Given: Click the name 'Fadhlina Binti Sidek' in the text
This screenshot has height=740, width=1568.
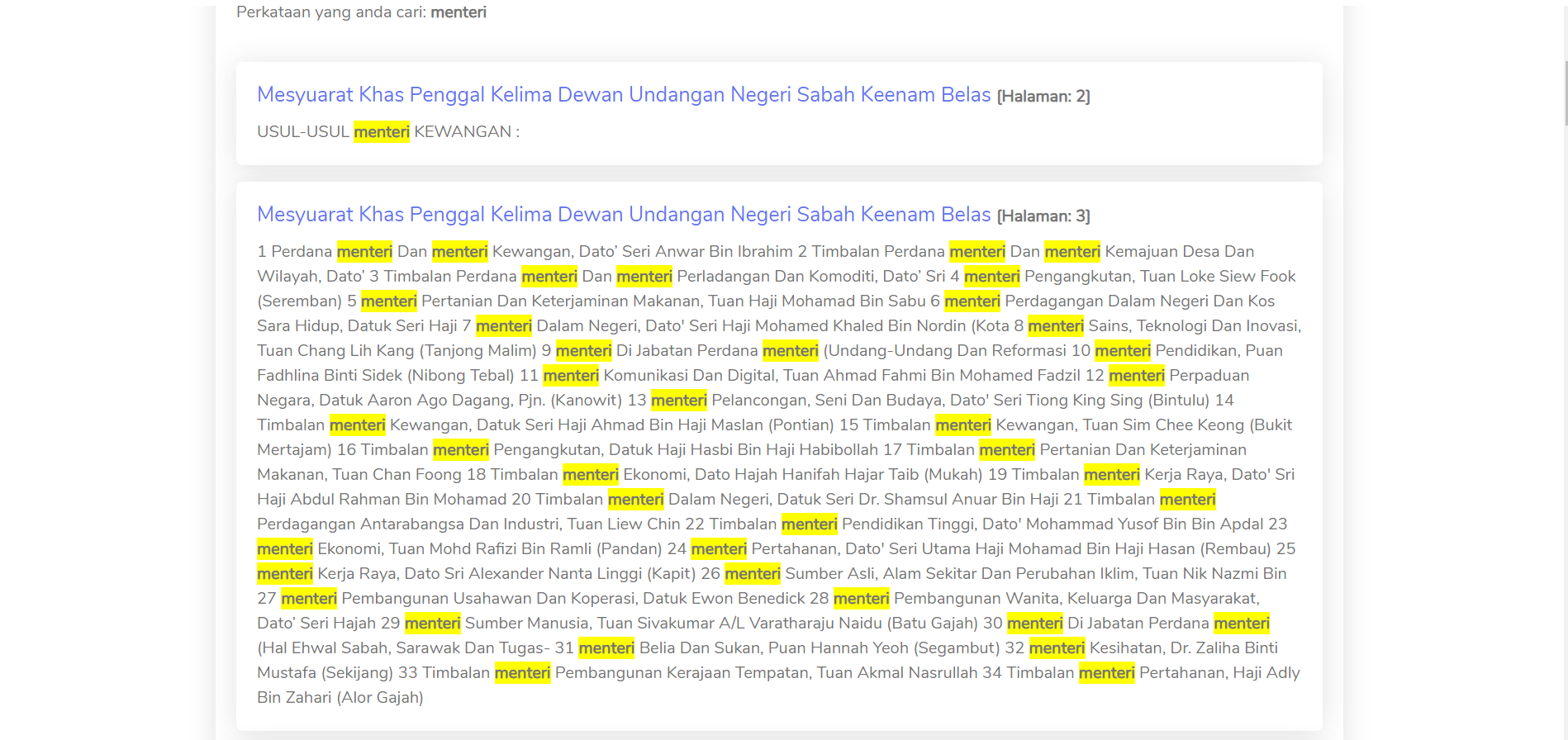Looking at the screenshot, I should pyautogui.click(x=330, y=376).
